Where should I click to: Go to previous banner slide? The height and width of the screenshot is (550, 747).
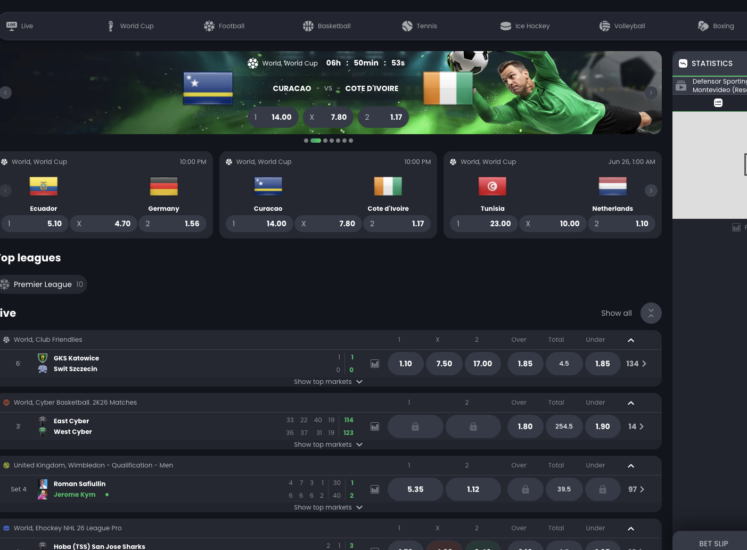[6, 92]
